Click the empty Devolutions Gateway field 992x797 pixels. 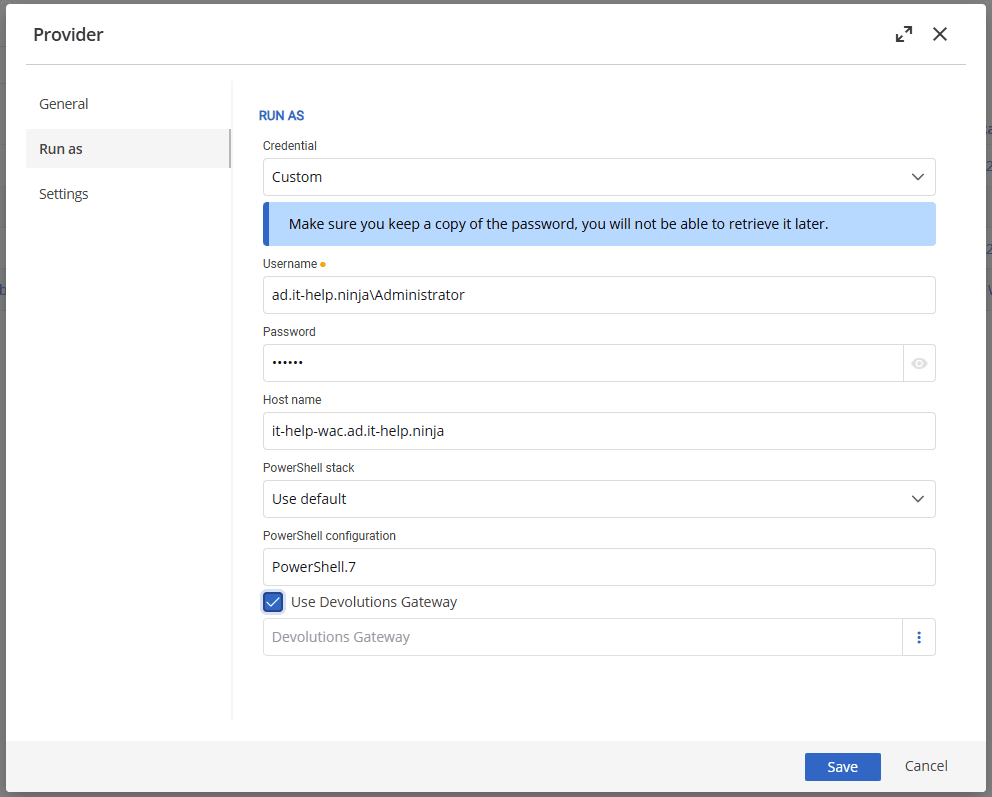tap(582, 637)
